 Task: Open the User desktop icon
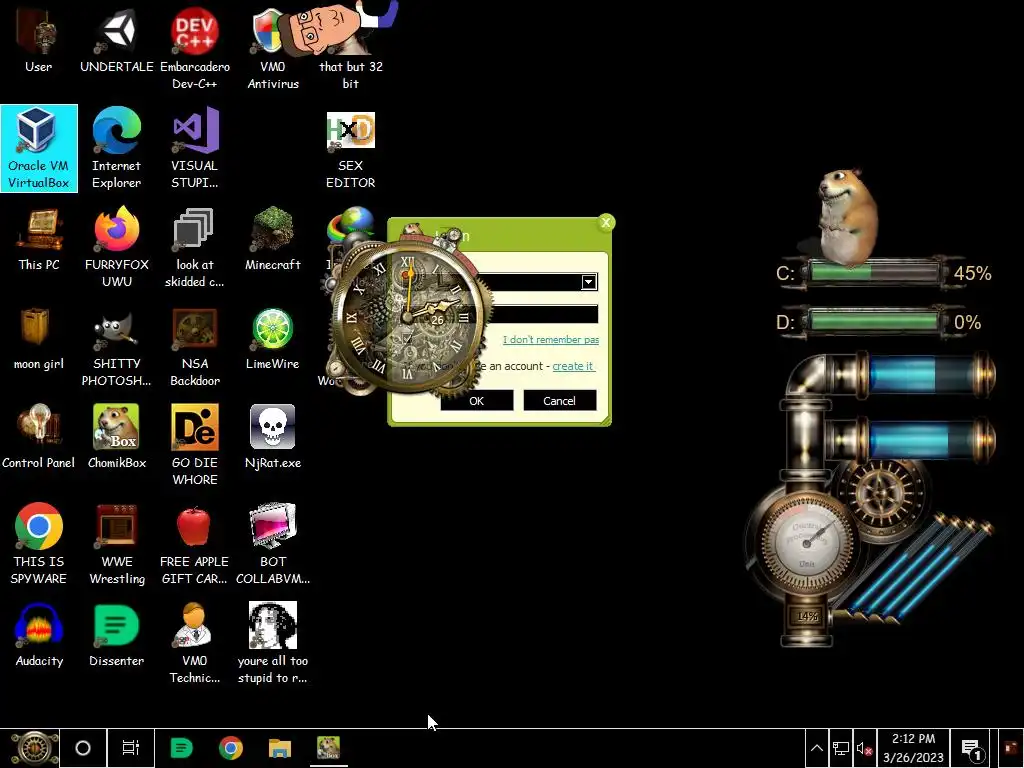38,39
